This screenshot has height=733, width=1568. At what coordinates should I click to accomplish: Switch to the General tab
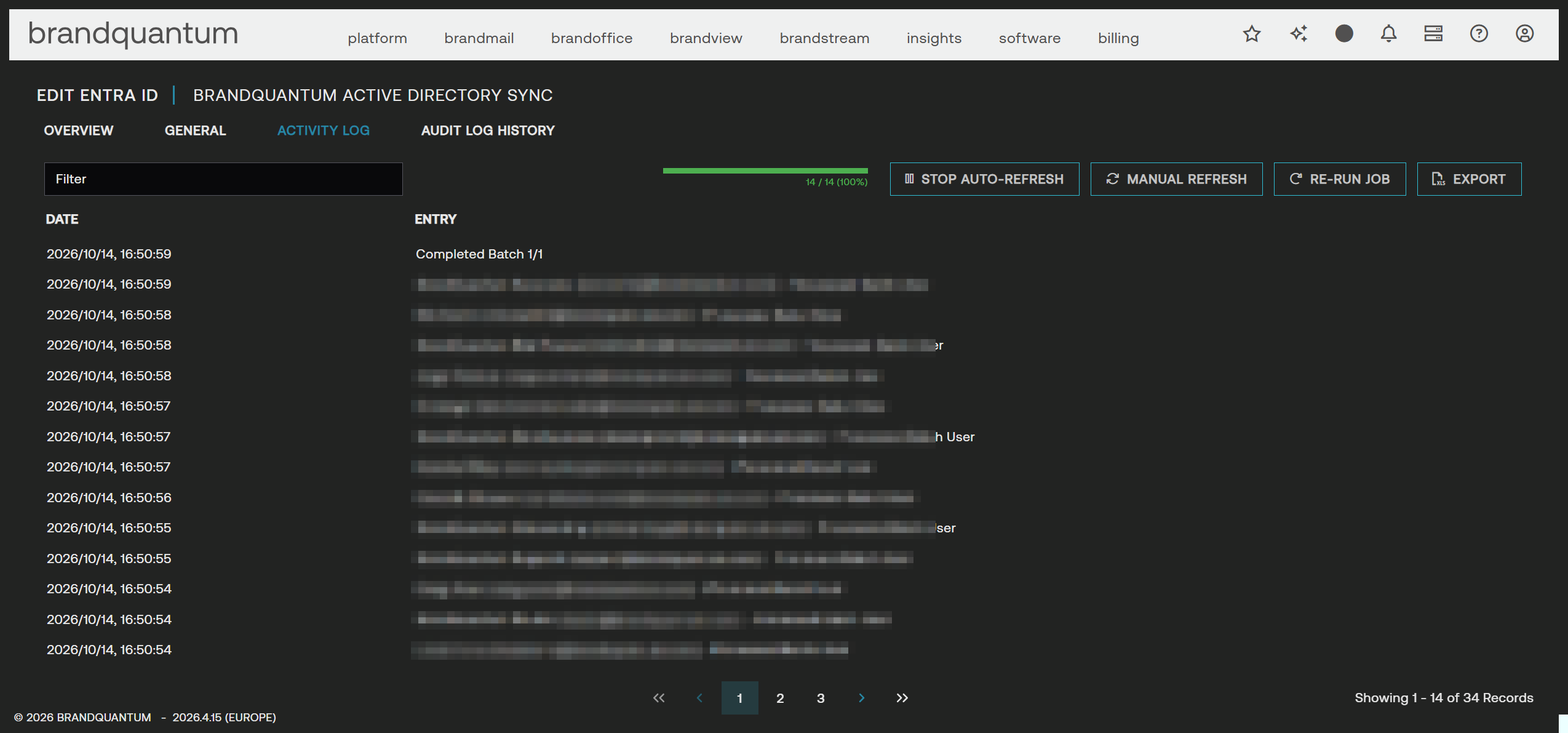[x=196, y=130]
